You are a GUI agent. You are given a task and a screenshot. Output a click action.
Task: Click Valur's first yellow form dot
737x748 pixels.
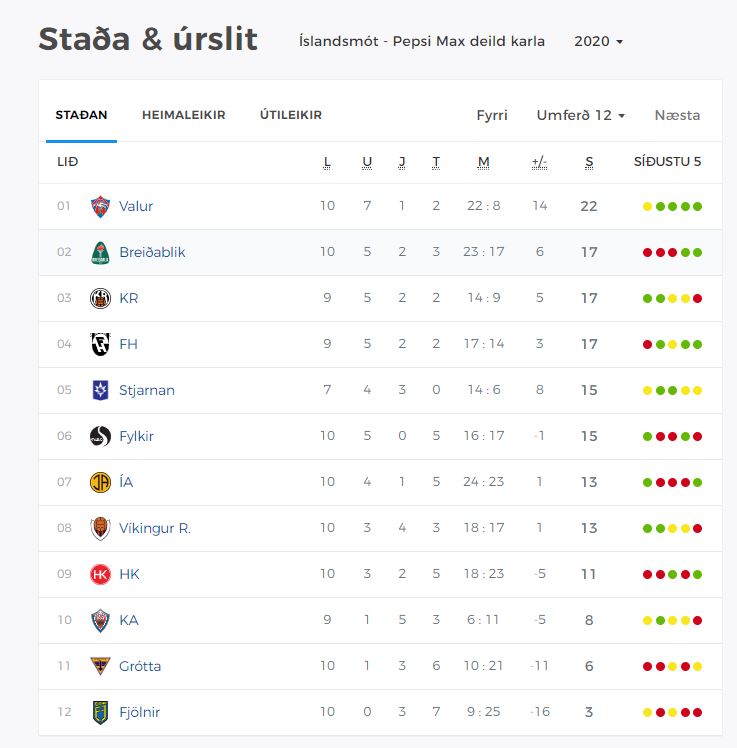coord(647,206)
